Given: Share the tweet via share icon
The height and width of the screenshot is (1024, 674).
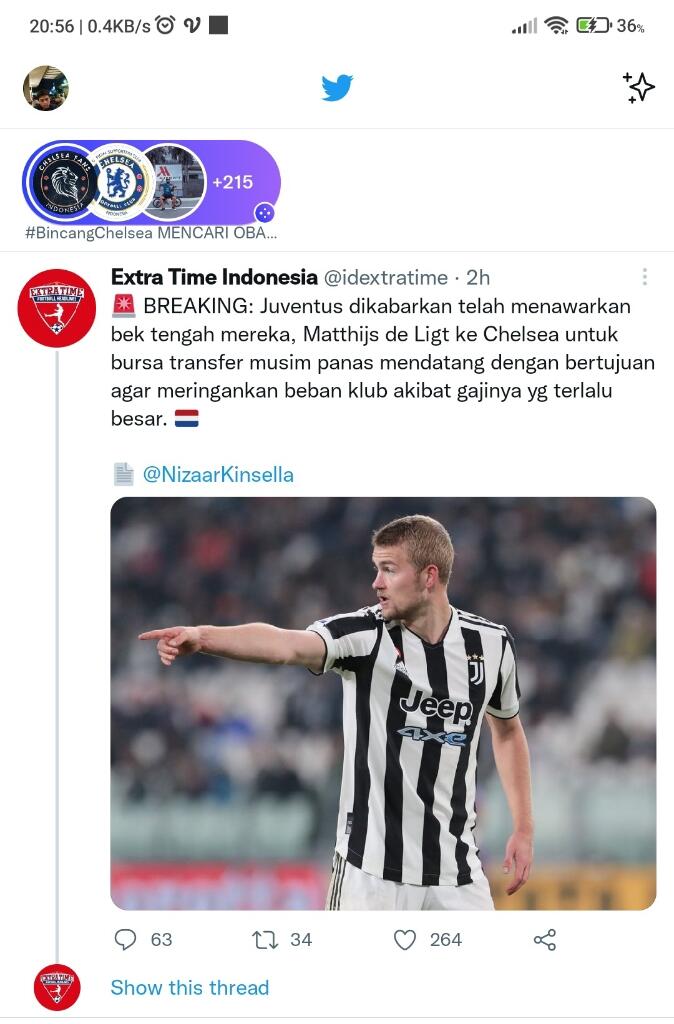Looking at the screenshot, I should pos(545,940).
